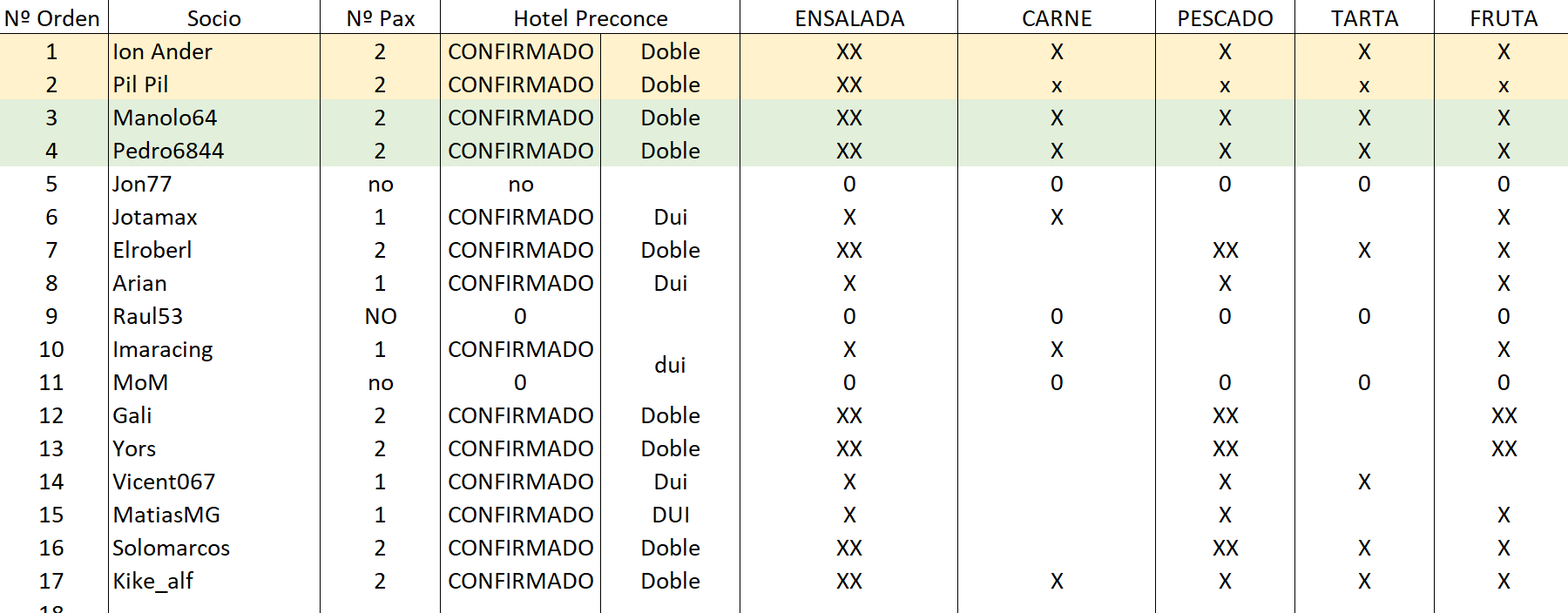Select the Manolo64 cell
1568x613 pixels.
(214, 118)
